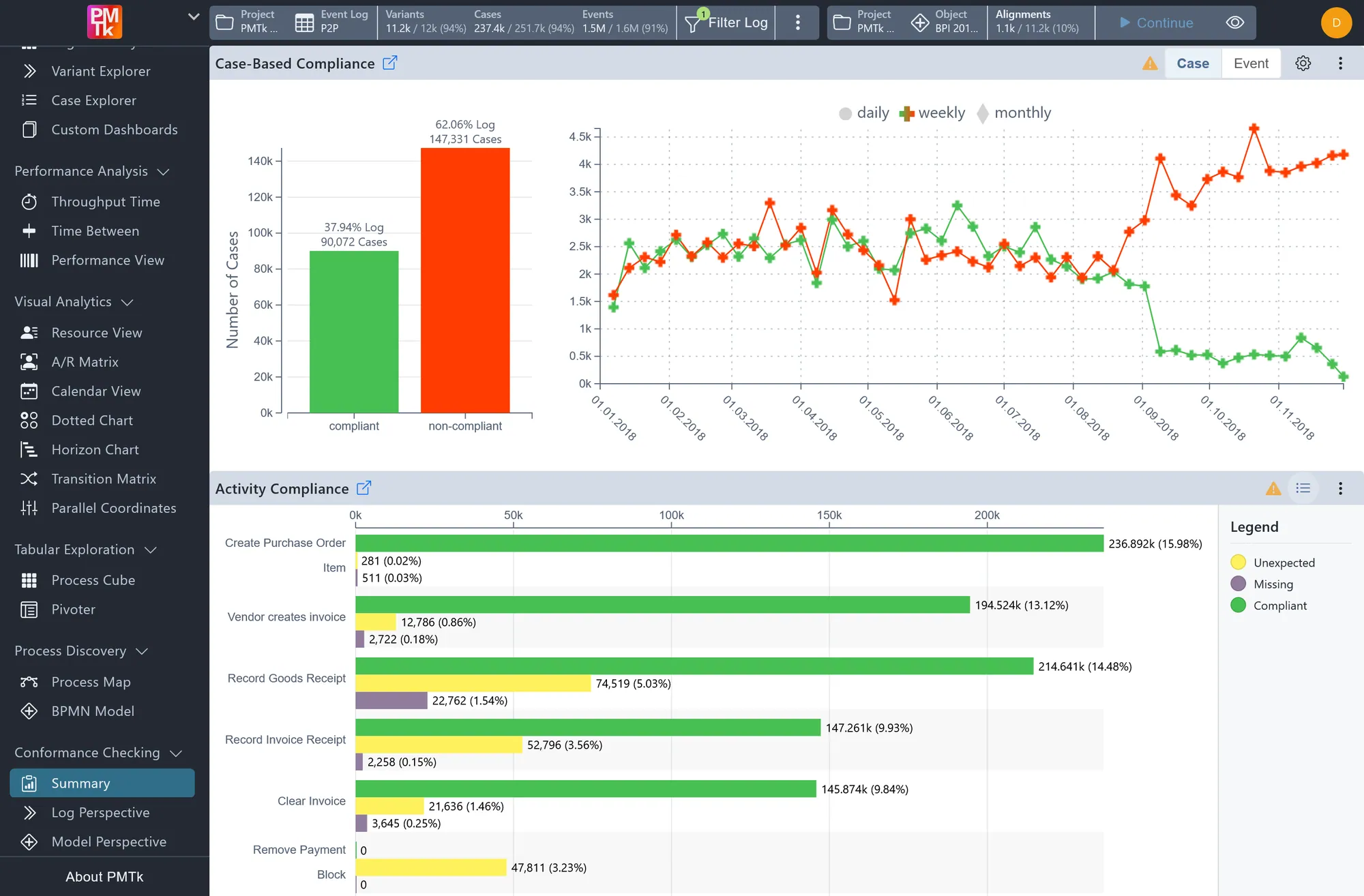Open About PMTk link
The width and height of the screenshot is (1364, 896).
tap(104, 877)
